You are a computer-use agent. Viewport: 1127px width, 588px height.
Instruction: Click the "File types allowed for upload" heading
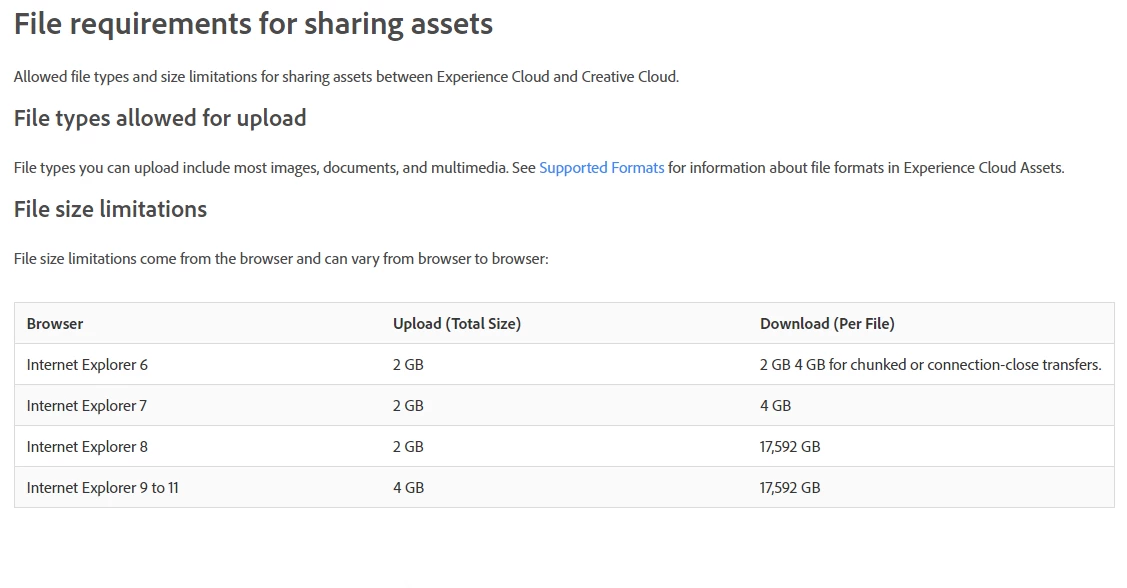pos(160,118)
